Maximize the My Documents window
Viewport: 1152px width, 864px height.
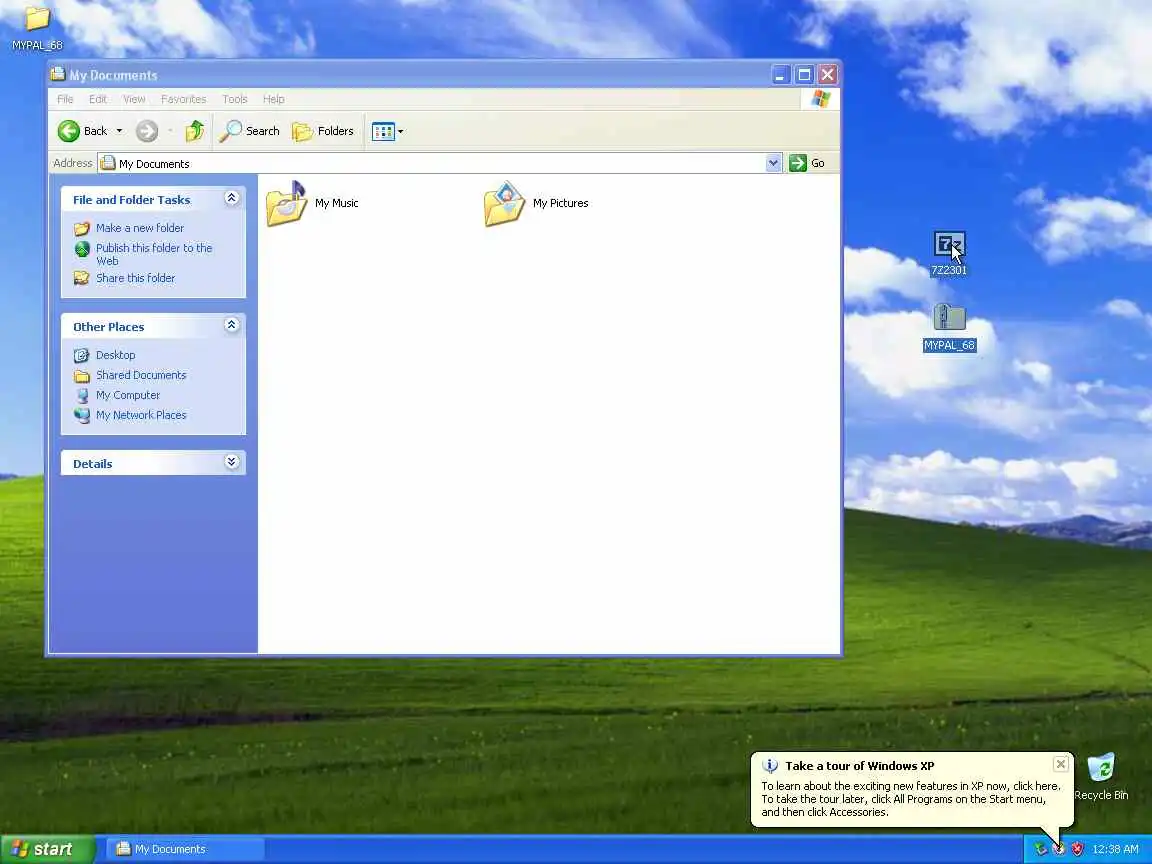click(804, 74)
